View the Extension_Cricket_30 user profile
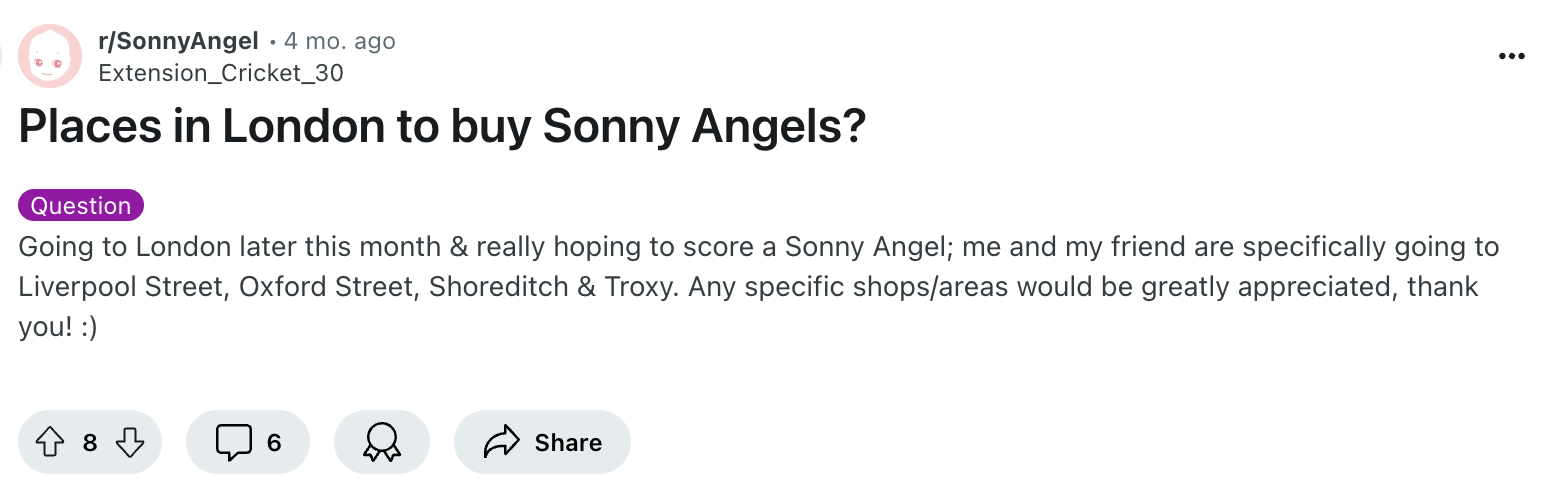The width and height of the screenshot is (1556, 492). [220, 73]
